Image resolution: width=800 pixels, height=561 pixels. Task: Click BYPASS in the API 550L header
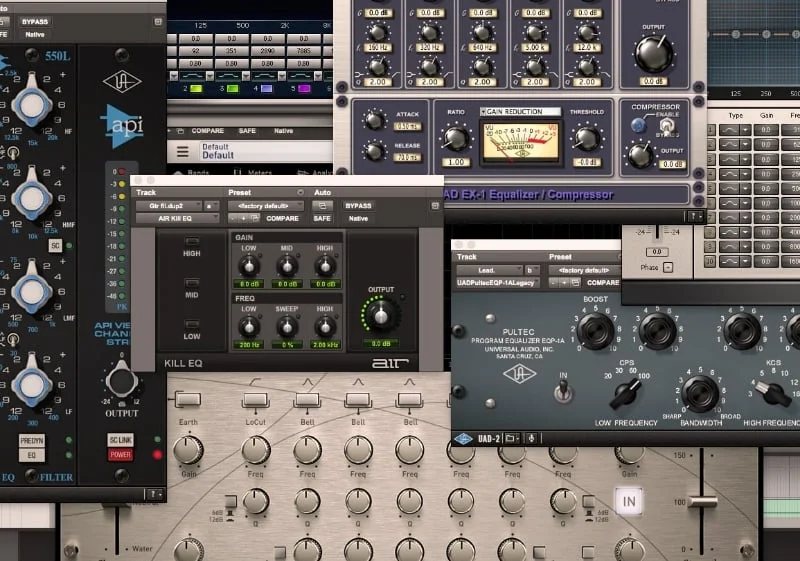[35, 21]
